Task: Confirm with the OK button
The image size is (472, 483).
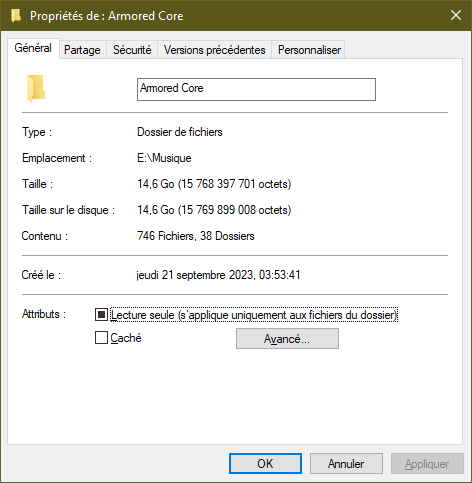Action: 265,463
